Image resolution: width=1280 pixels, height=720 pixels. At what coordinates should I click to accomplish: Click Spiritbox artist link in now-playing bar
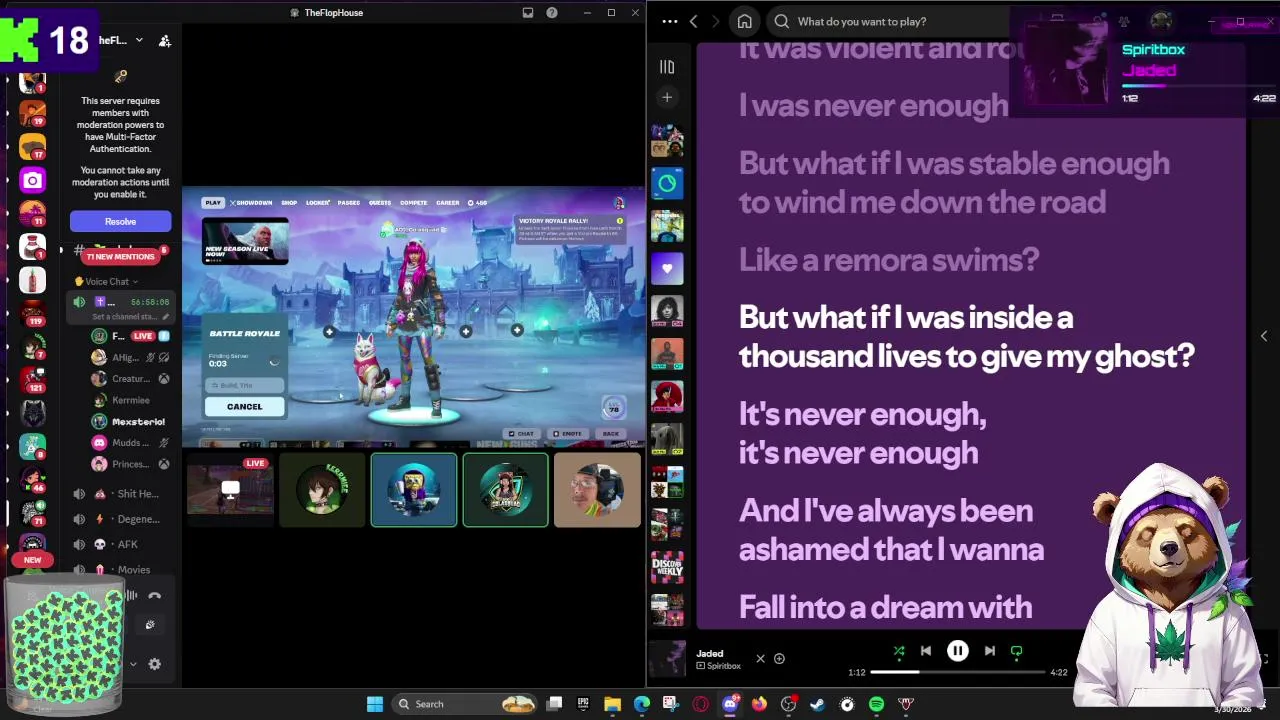[x=723, y=666]
